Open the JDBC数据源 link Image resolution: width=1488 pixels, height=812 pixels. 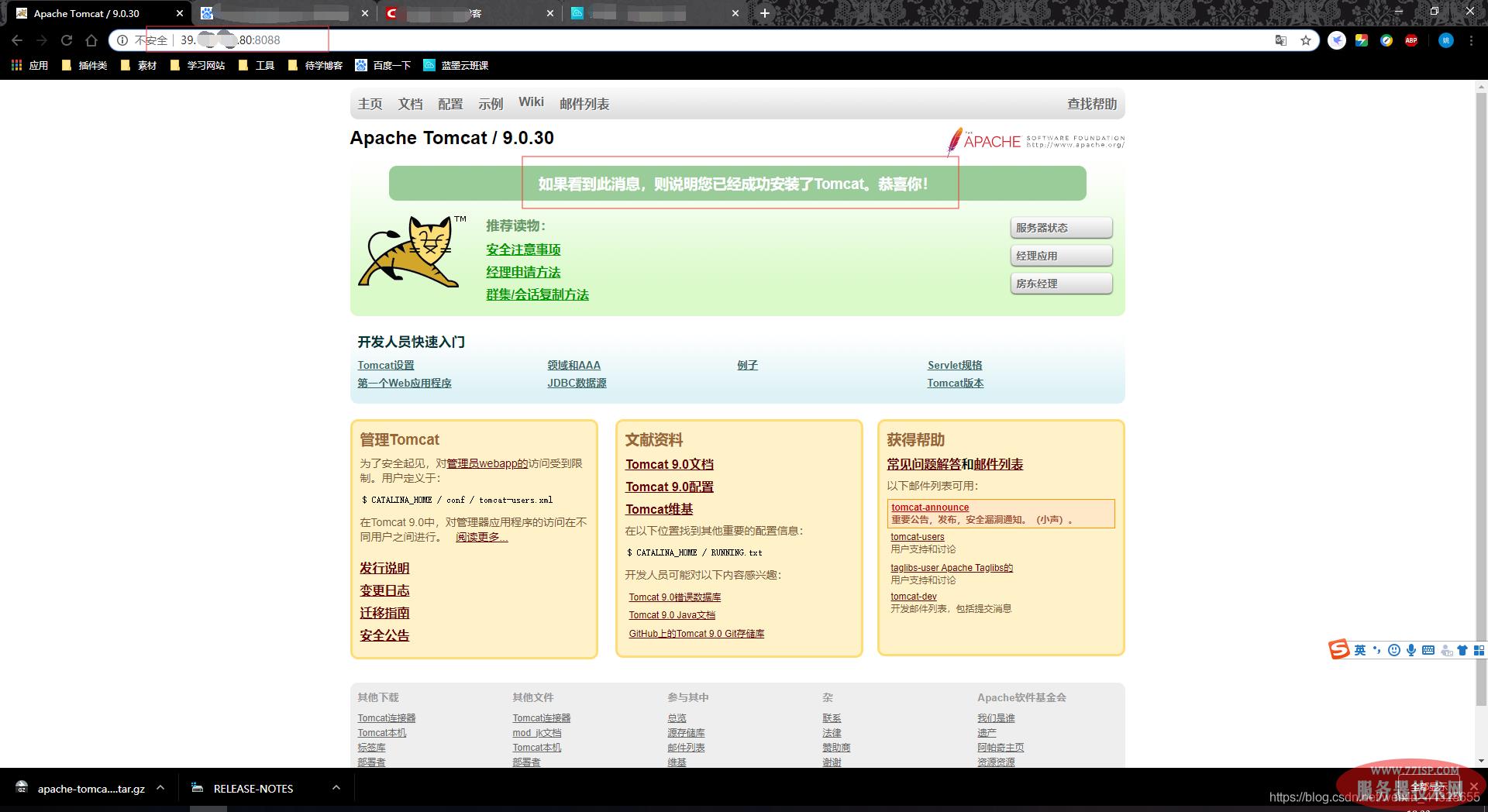[577, 383]
